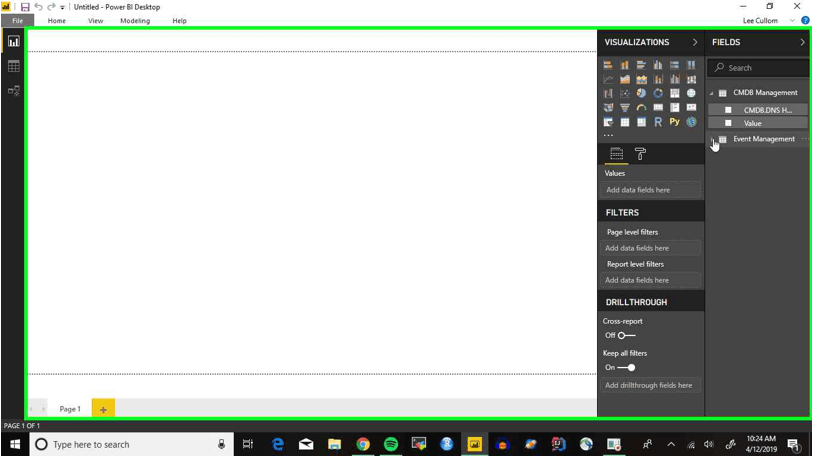Check the Value field checkbox
The width and height of the screenshot is (813, 456).
728,123
